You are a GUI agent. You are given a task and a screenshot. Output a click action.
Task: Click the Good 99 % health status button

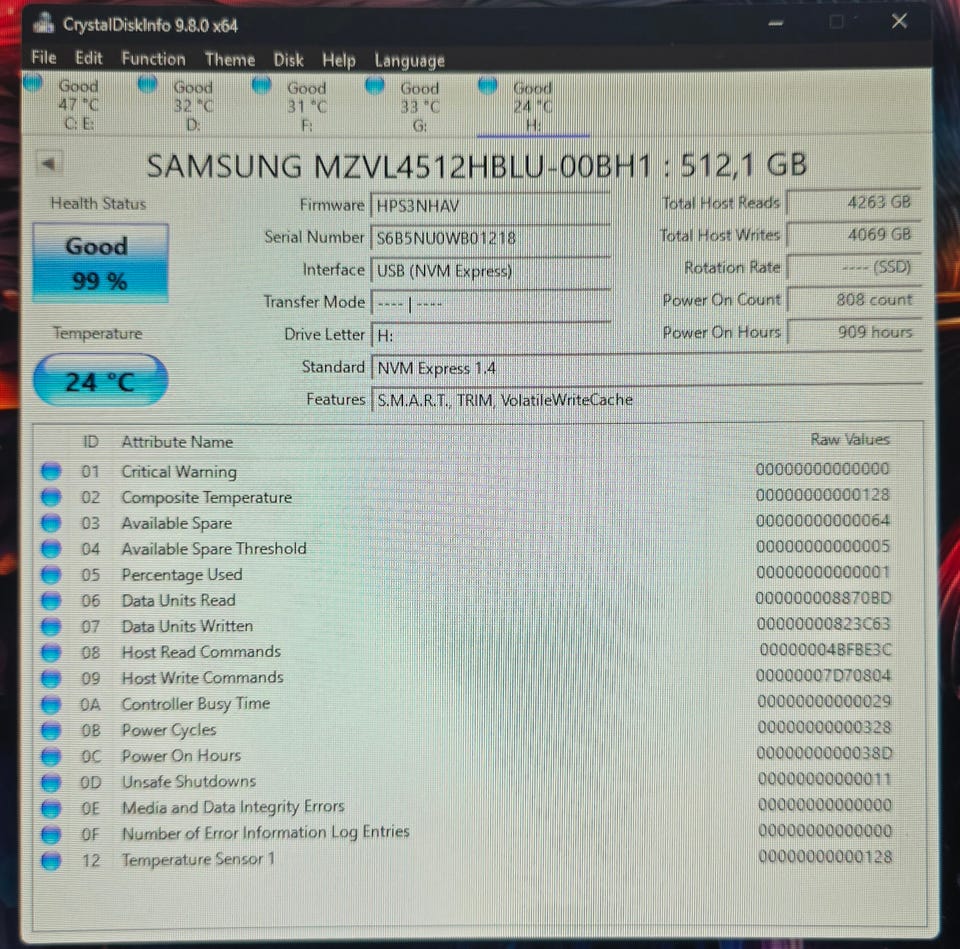(100, 263)
